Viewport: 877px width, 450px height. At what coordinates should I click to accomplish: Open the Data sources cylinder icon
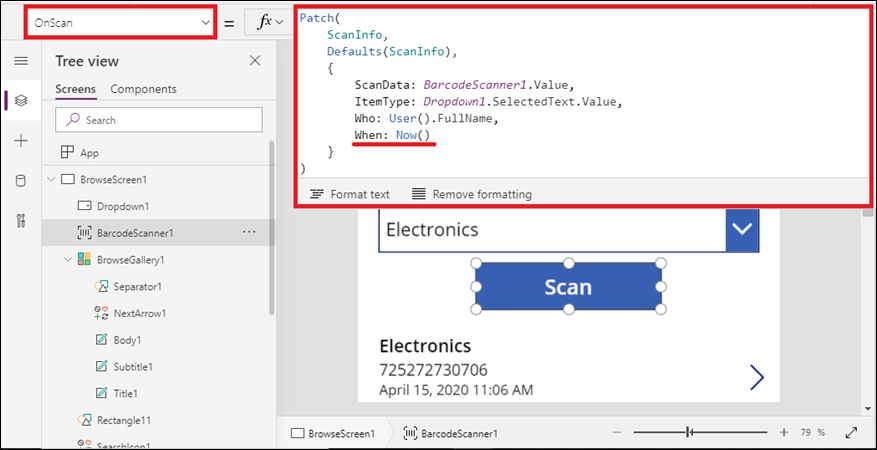[x=21, y=181]
